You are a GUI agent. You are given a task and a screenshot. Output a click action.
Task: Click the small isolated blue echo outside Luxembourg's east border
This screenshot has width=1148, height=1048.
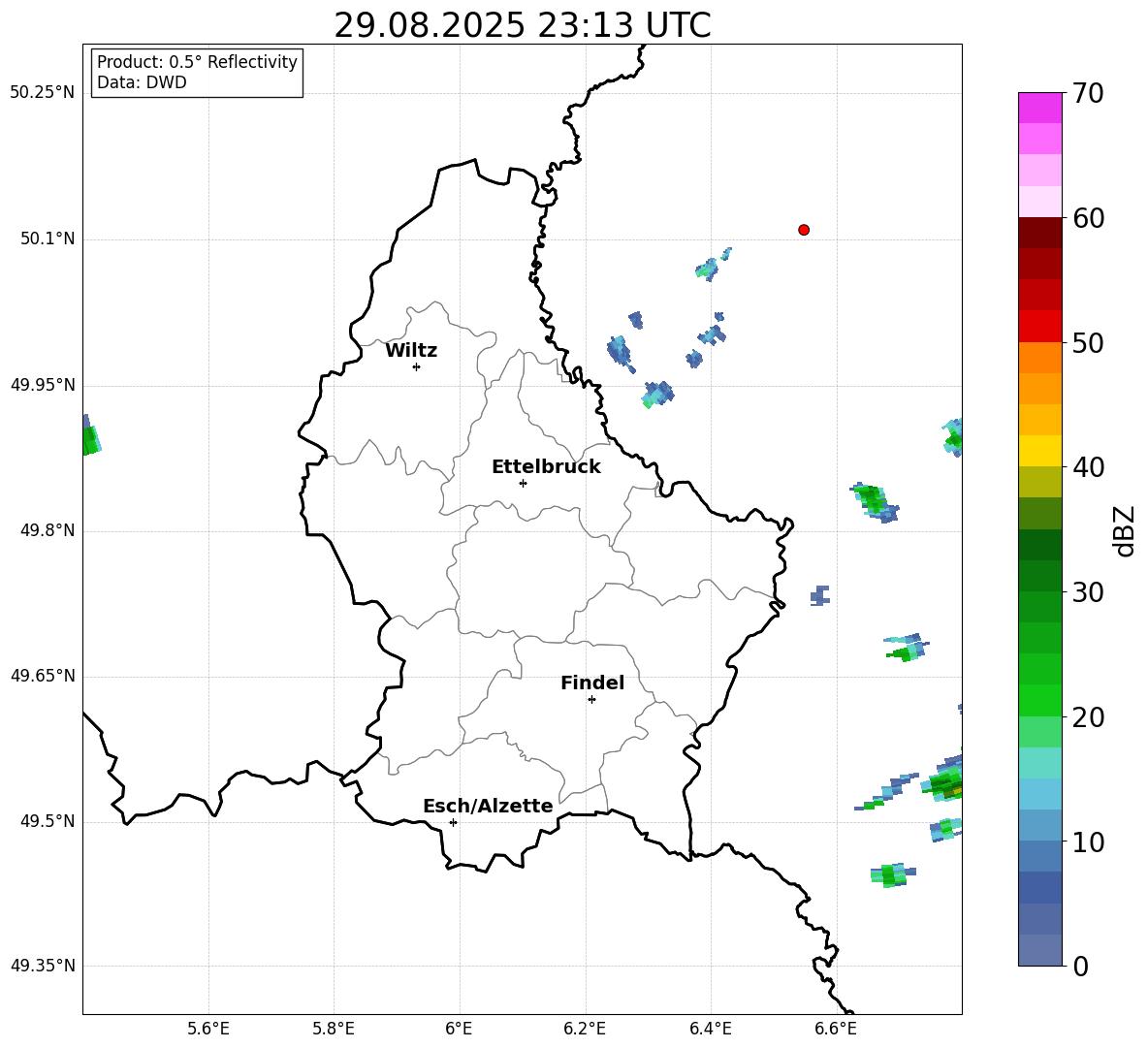click(x=820, y=595)
